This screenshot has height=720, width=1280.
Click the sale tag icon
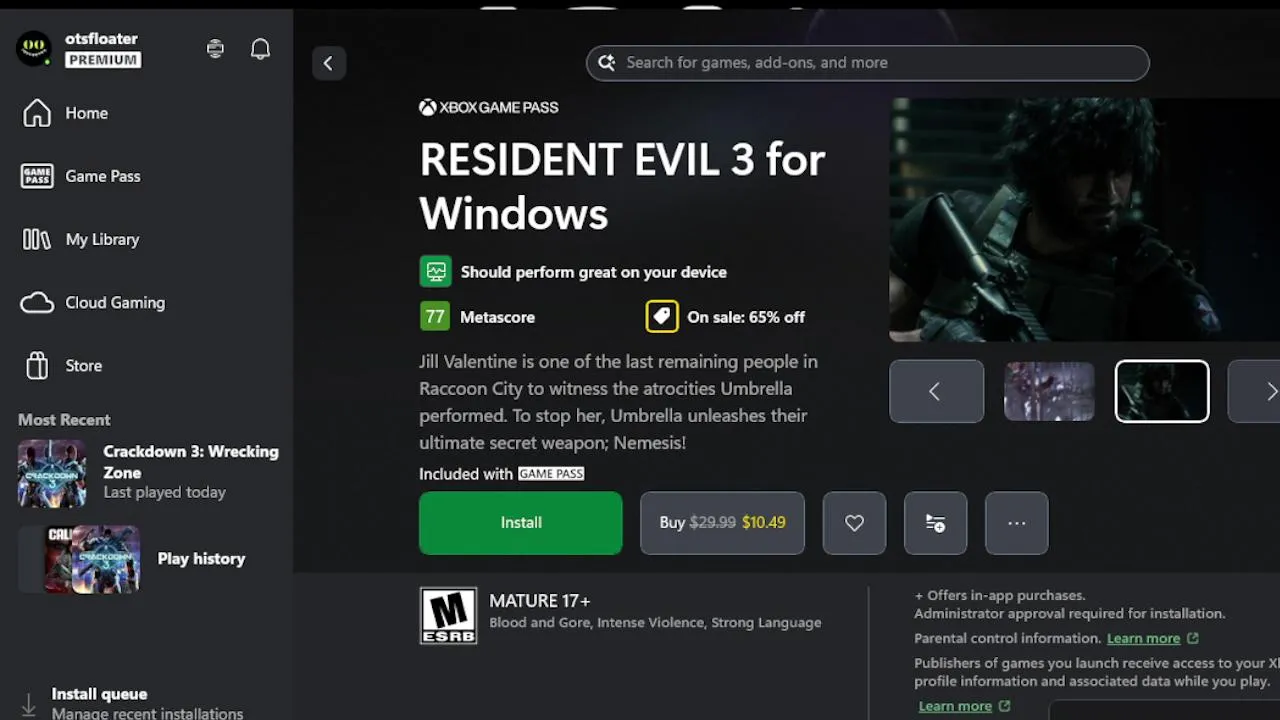tap(662, 317)
